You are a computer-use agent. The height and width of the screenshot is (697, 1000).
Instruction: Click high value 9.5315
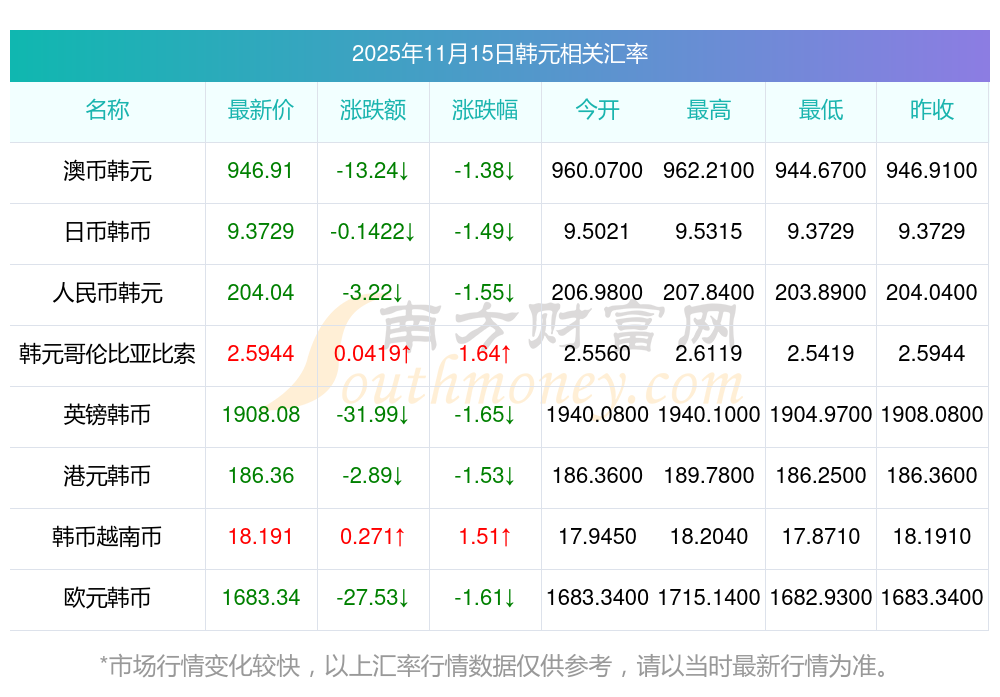pyautogui.click(x=709, y=231)
